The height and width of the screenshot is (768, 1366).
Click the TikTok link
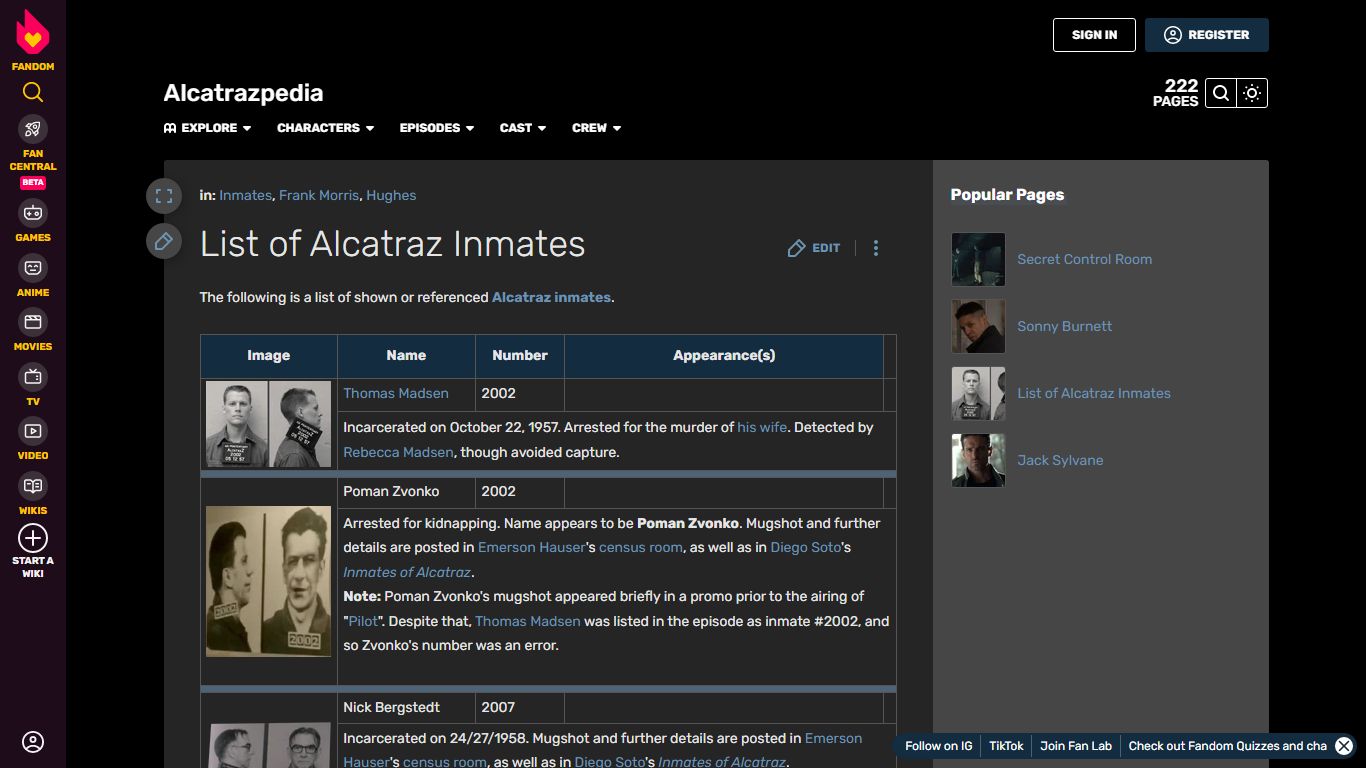click(1006, 746)
